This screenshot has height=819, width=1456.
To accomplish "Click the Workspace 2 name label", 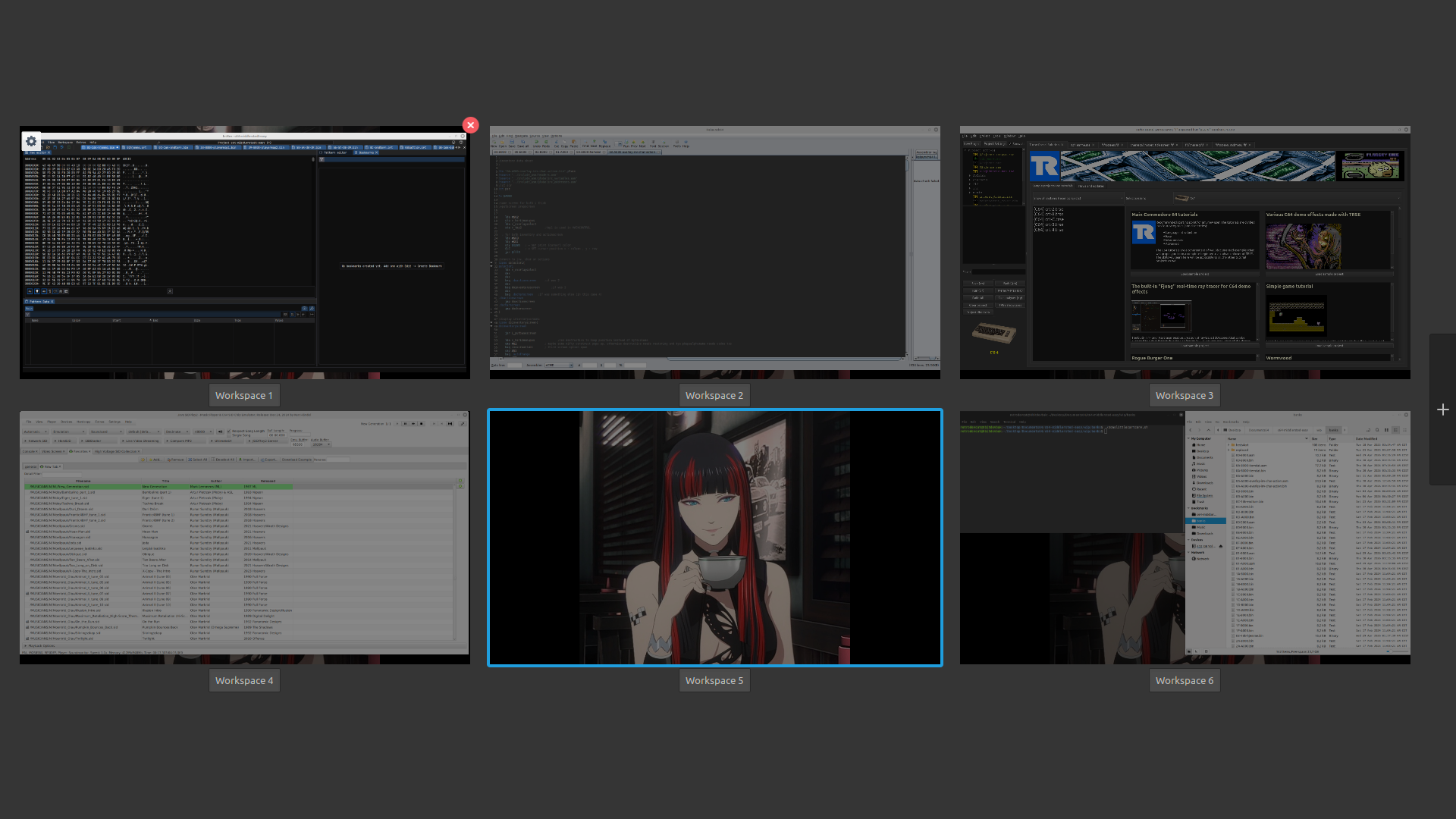I will [x=714, y=395].
